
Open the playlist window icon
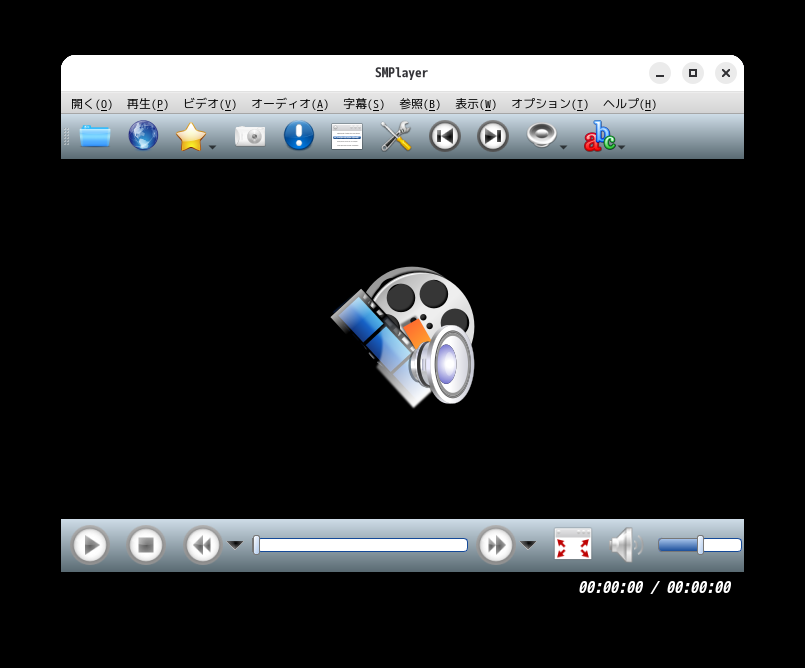[x=347, y=136]
